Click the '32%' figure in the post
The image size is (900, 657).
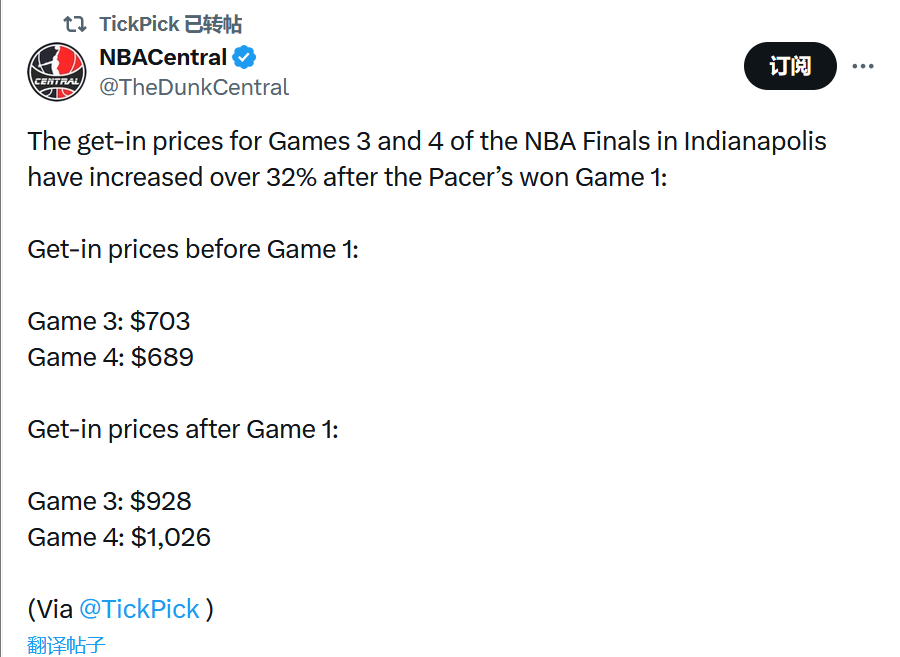291,177
